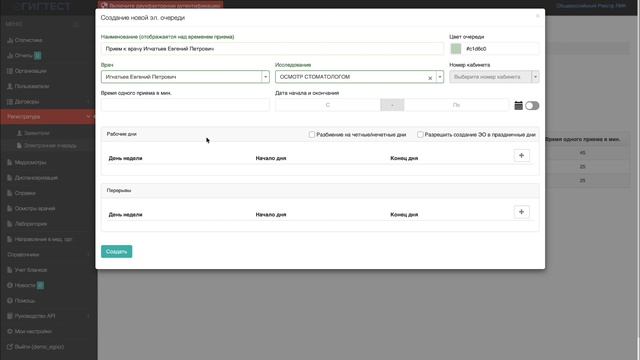Viewport: 640px width, 360px height.
Task: Click the queue color hex code field
Action: (501, 49)
